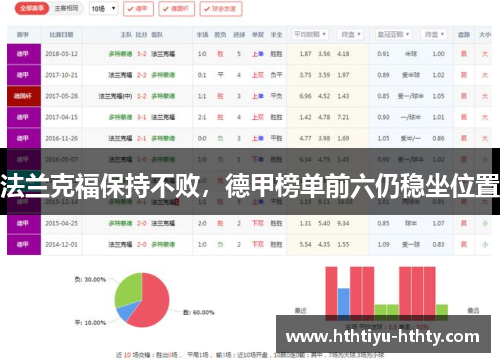Click the 胜负 column header
The height and width of the screenshot is (362, 500).
tap(220, 34)
